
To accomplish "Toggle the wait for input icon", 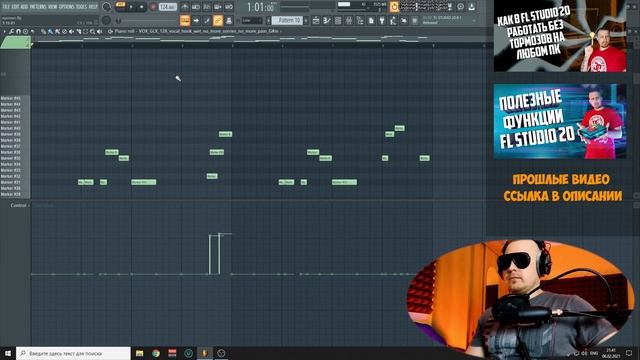I will 196,7.
